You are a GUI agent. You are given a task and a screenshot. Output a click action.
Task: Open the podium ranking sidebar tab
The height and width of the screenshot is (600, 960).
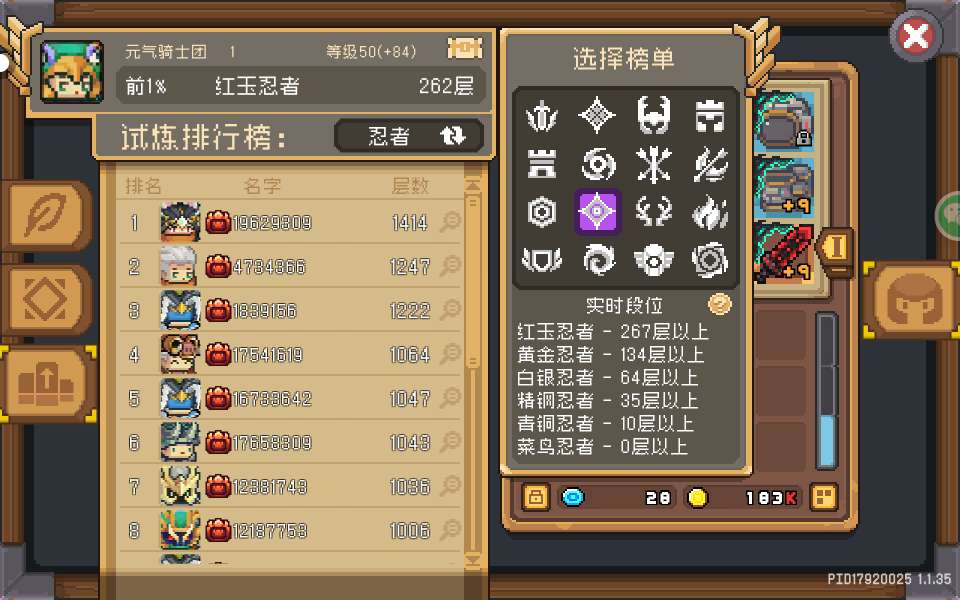(x=47, y=384)
